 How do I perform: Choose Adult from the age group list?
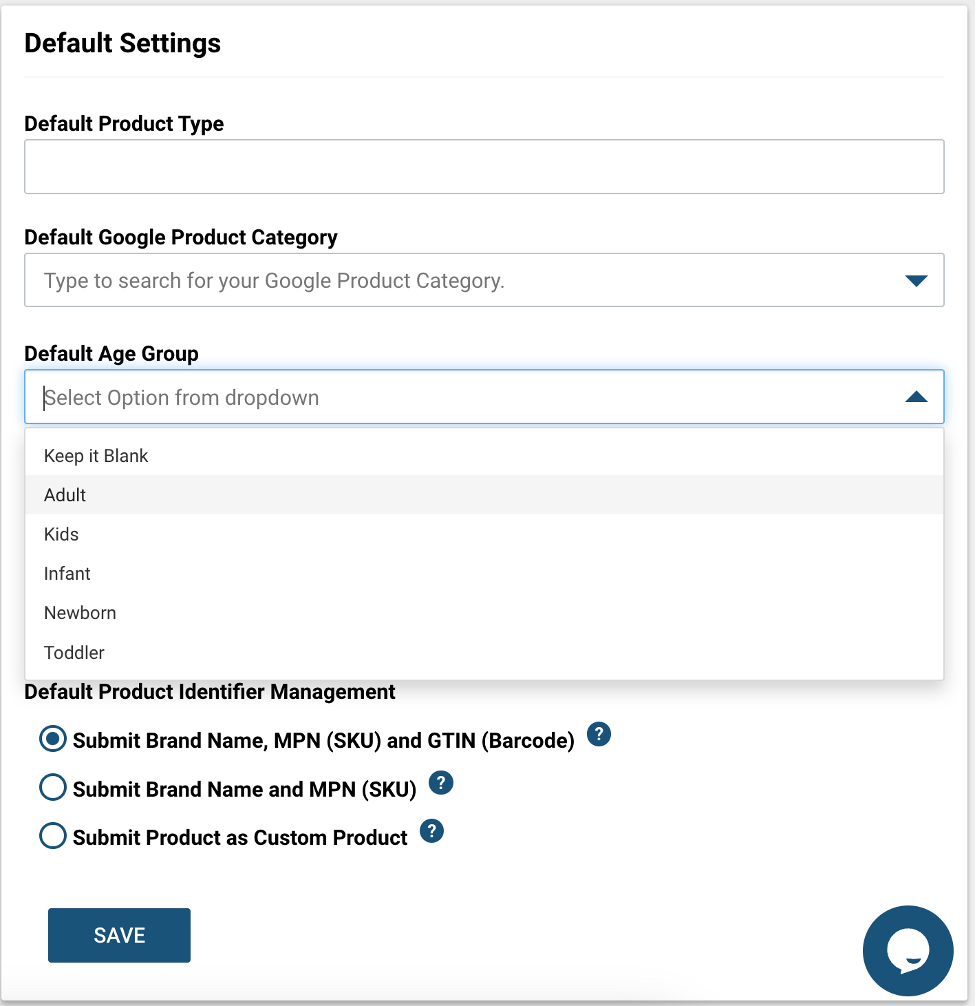pos(484,495)
